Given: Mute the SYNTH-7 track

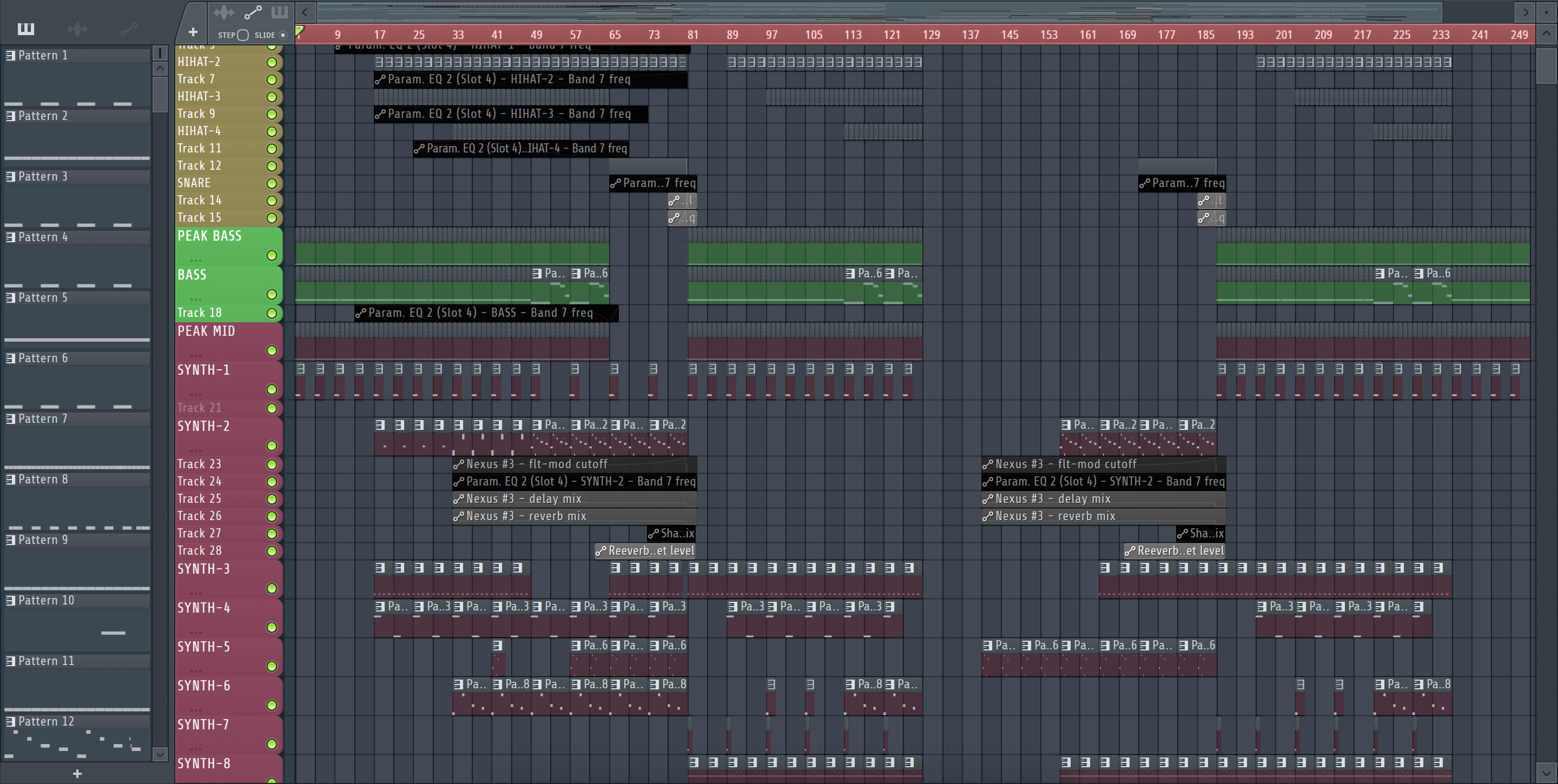Looking at the screenshot, I should tap(272, 744).
